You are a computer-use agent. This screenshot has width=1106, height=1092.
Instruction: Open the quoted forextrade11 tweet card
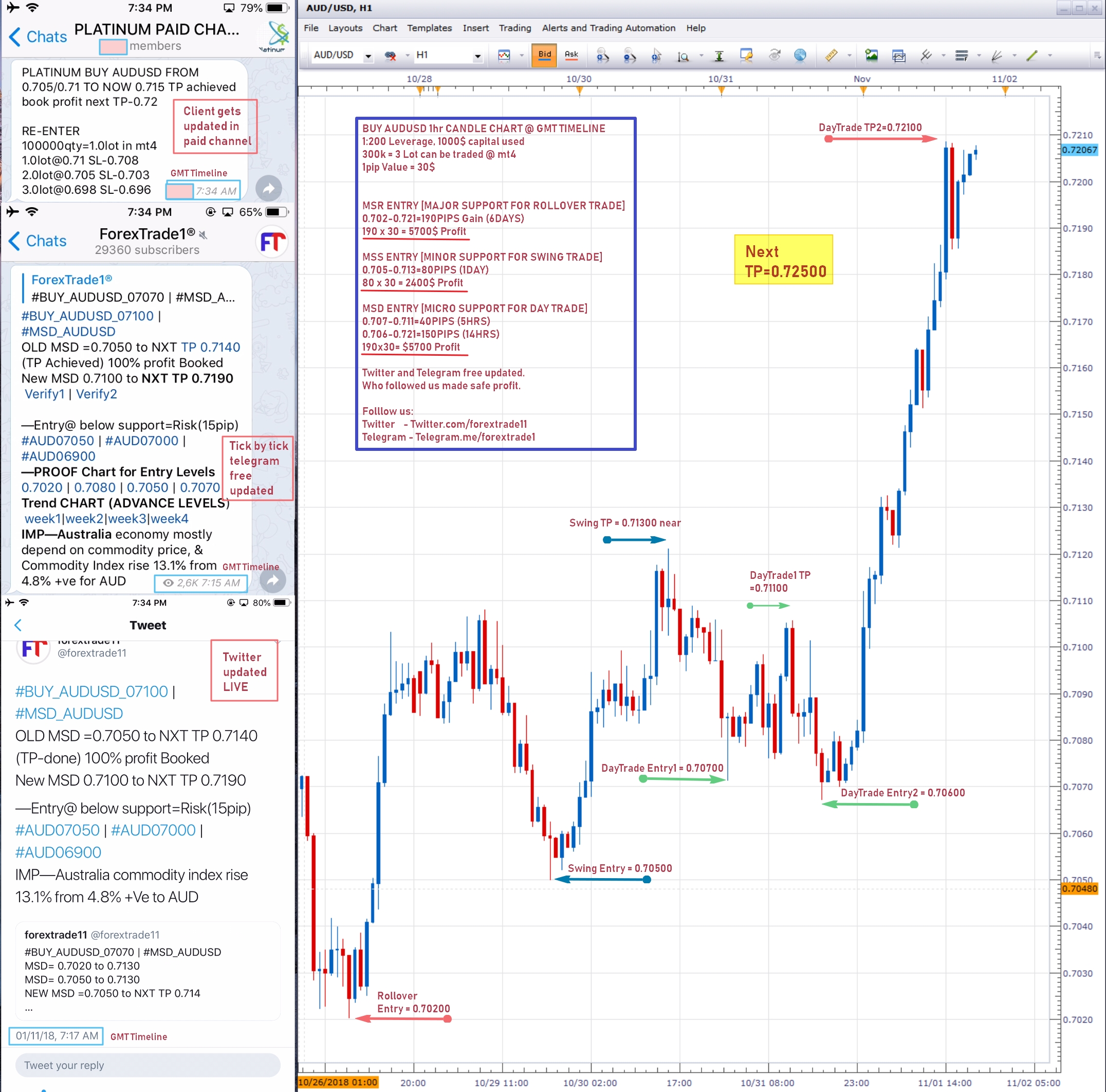point(148,971)
